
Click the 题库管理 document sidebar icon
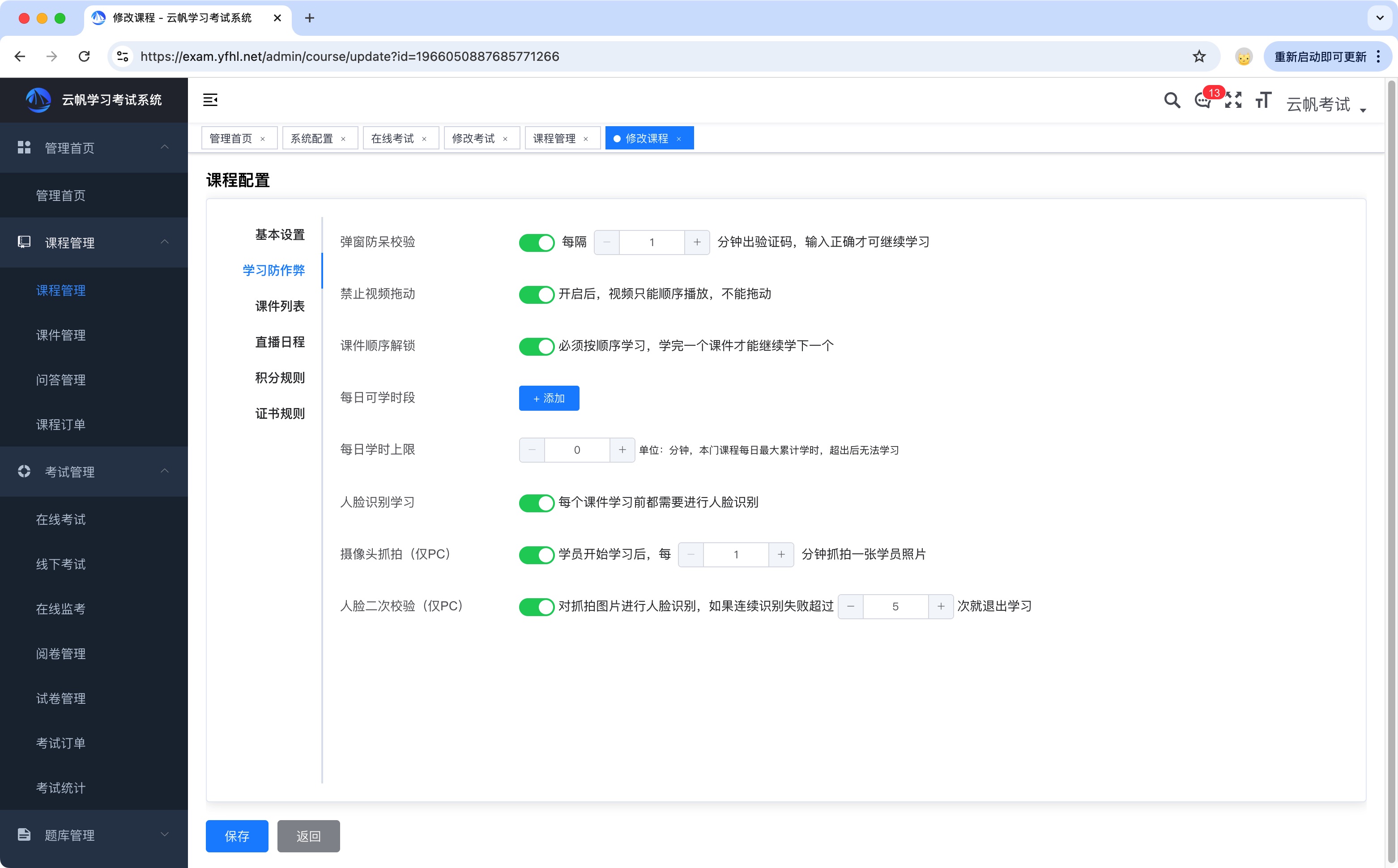[24, 835]
